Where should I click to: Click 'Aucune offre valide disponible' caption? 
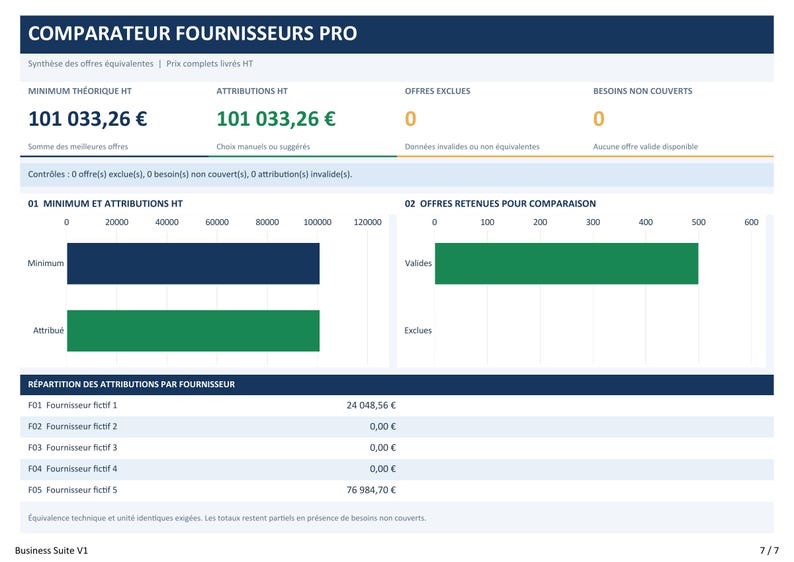[x=645, y=147]
